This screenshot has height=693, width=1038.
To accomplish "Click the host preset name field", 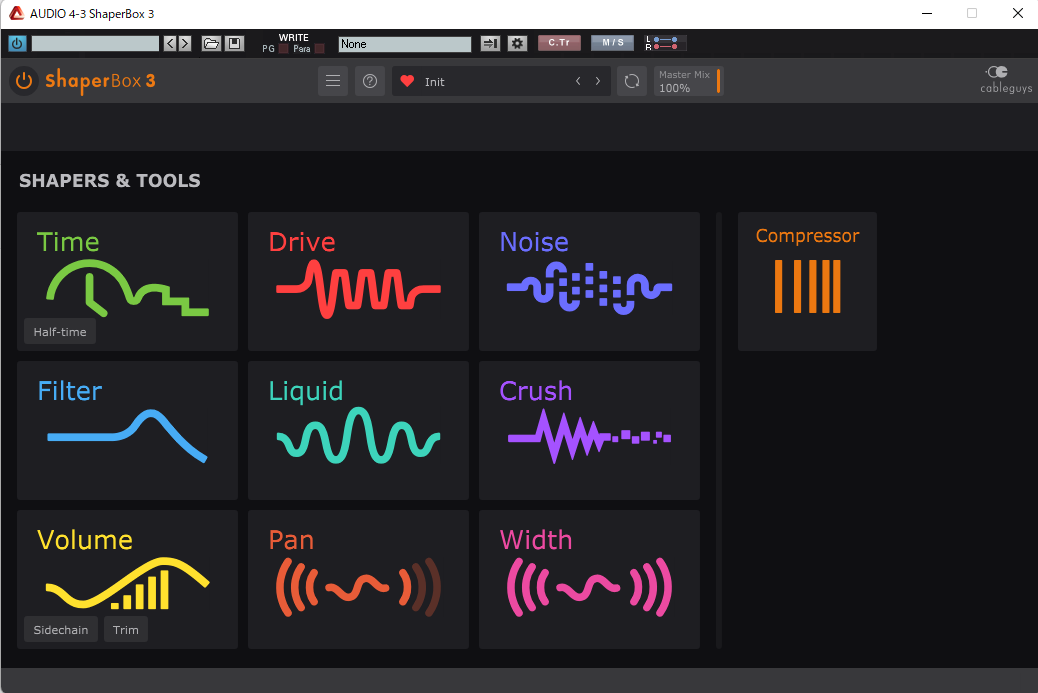I will click(95, 44).
